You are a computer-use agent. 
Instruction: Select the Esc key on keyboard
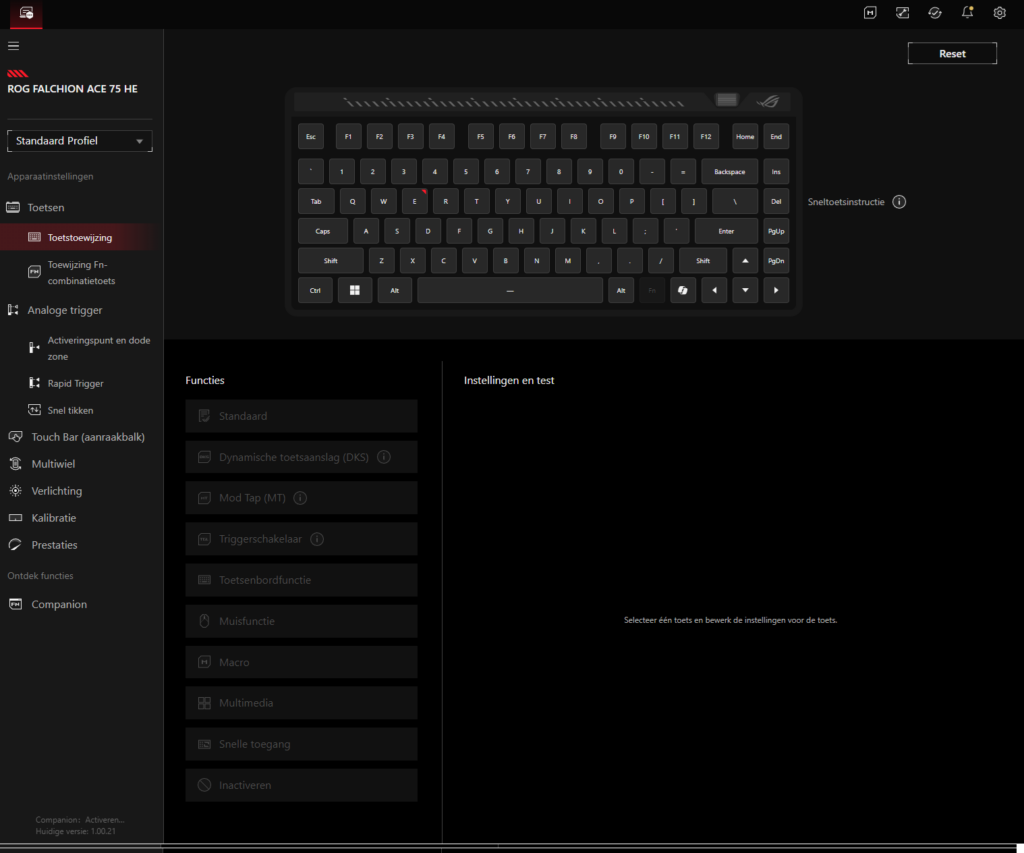point(311,137)
